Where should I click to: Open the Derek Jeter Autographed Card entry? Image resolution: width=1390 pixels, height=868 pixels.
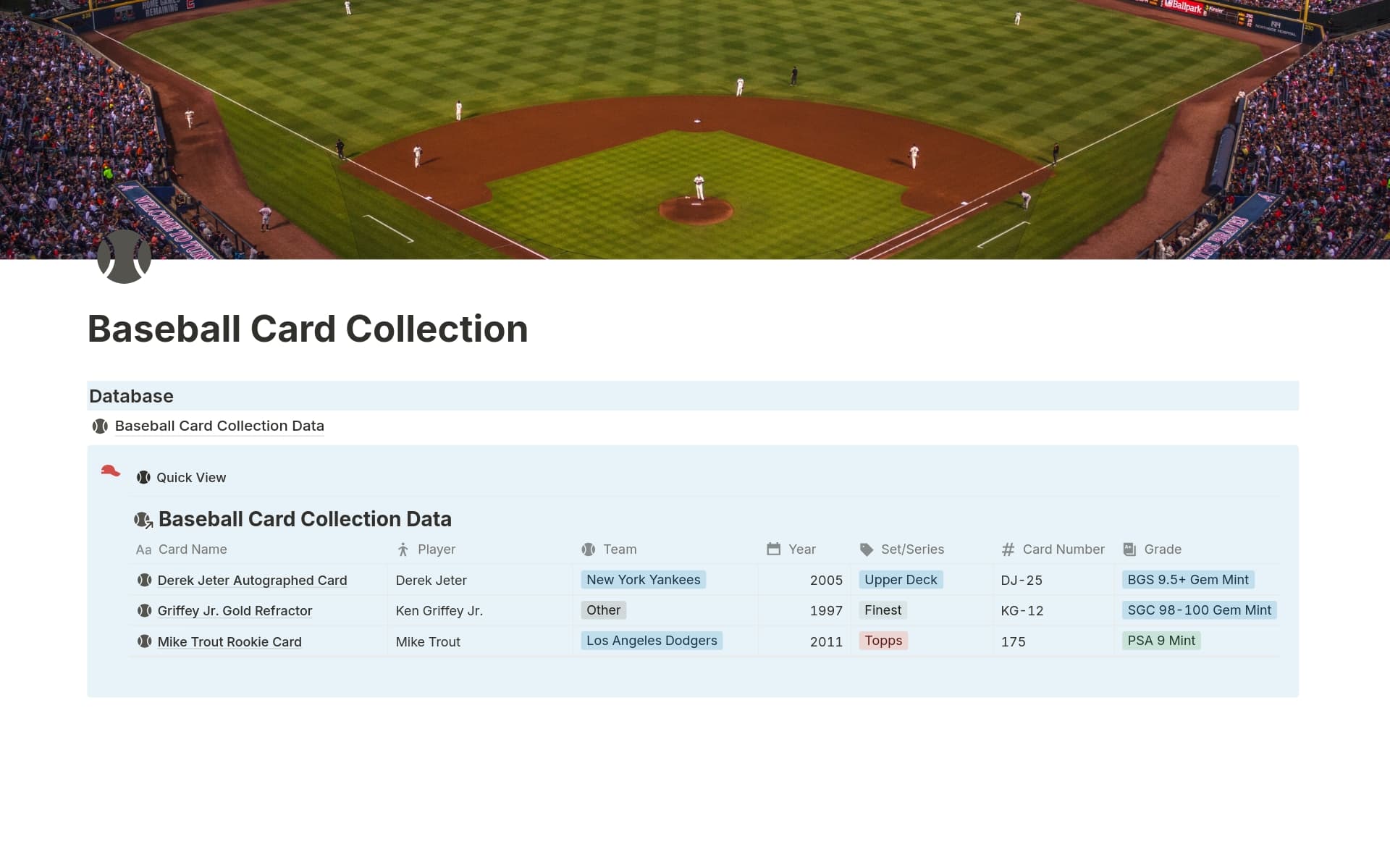[252, 581]
